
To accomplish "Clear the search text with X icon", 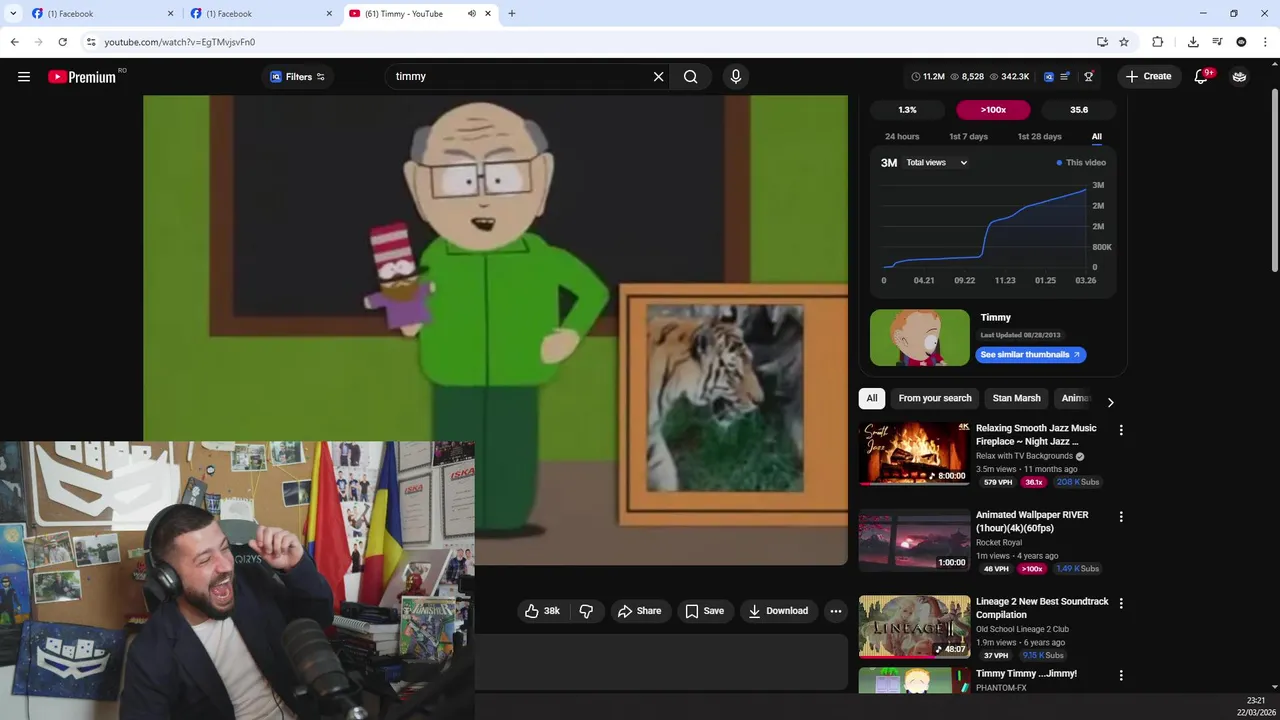I will click(658, 77).
